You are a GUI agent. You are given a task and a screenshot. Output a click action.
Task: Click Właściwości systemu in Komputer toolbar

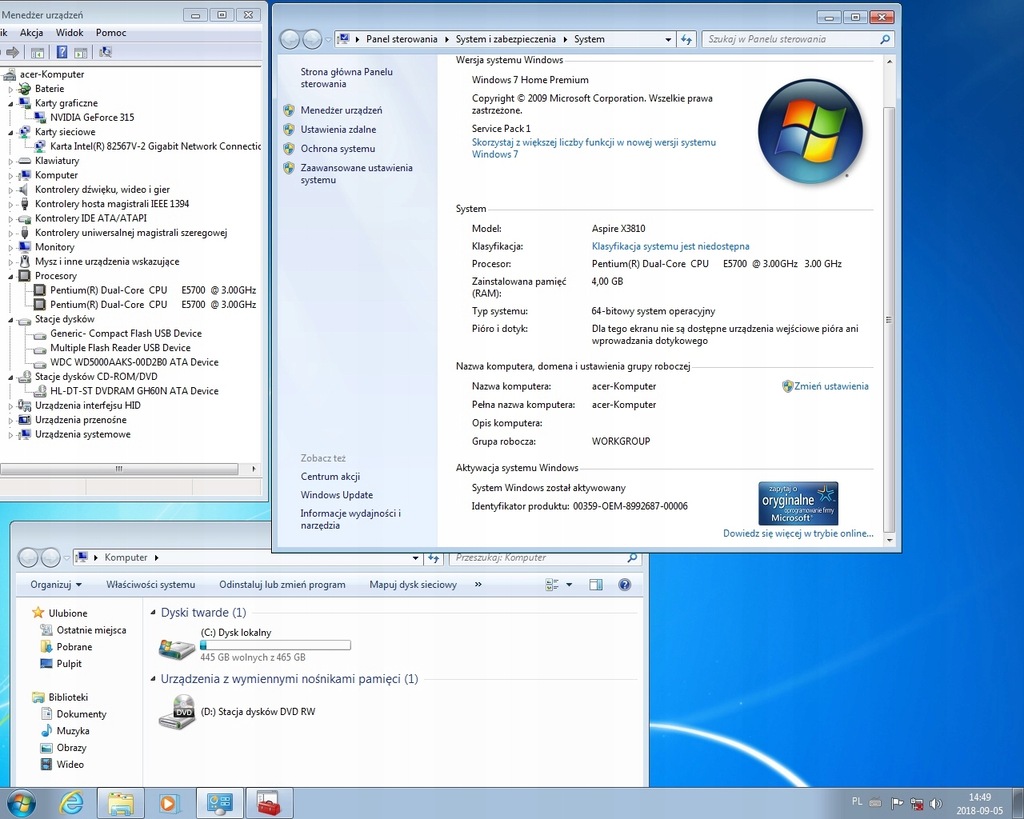(150, 585)
